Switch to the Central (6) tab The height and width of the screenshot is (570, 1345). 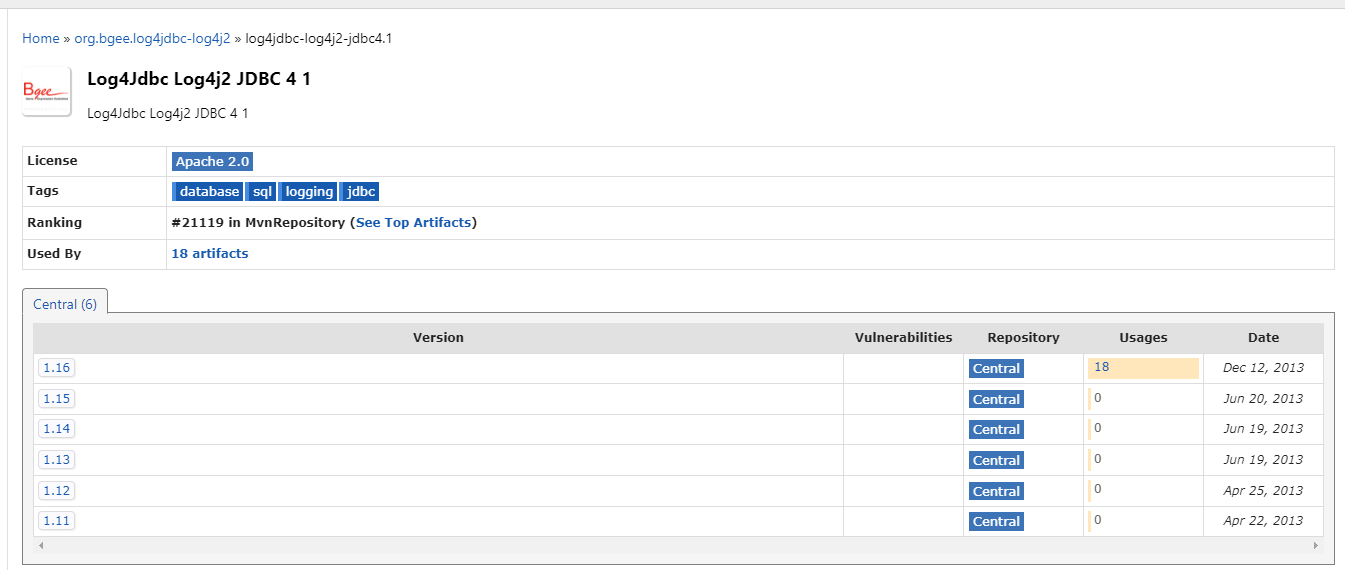[x=65, y=304]
